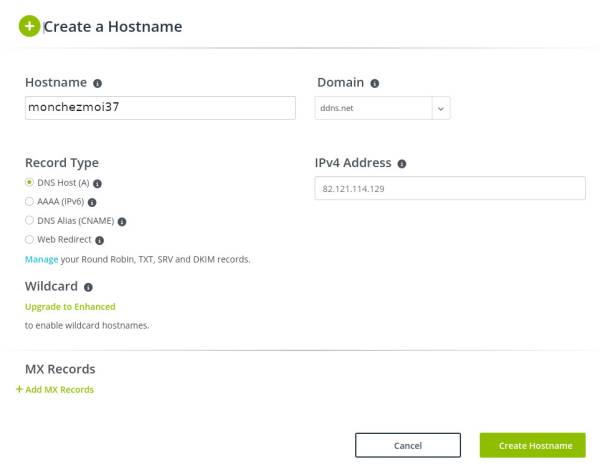The height and width of the screenshot is (467, 600).
Task: Click the info icon next to Web Redirect
Action: 100,240
